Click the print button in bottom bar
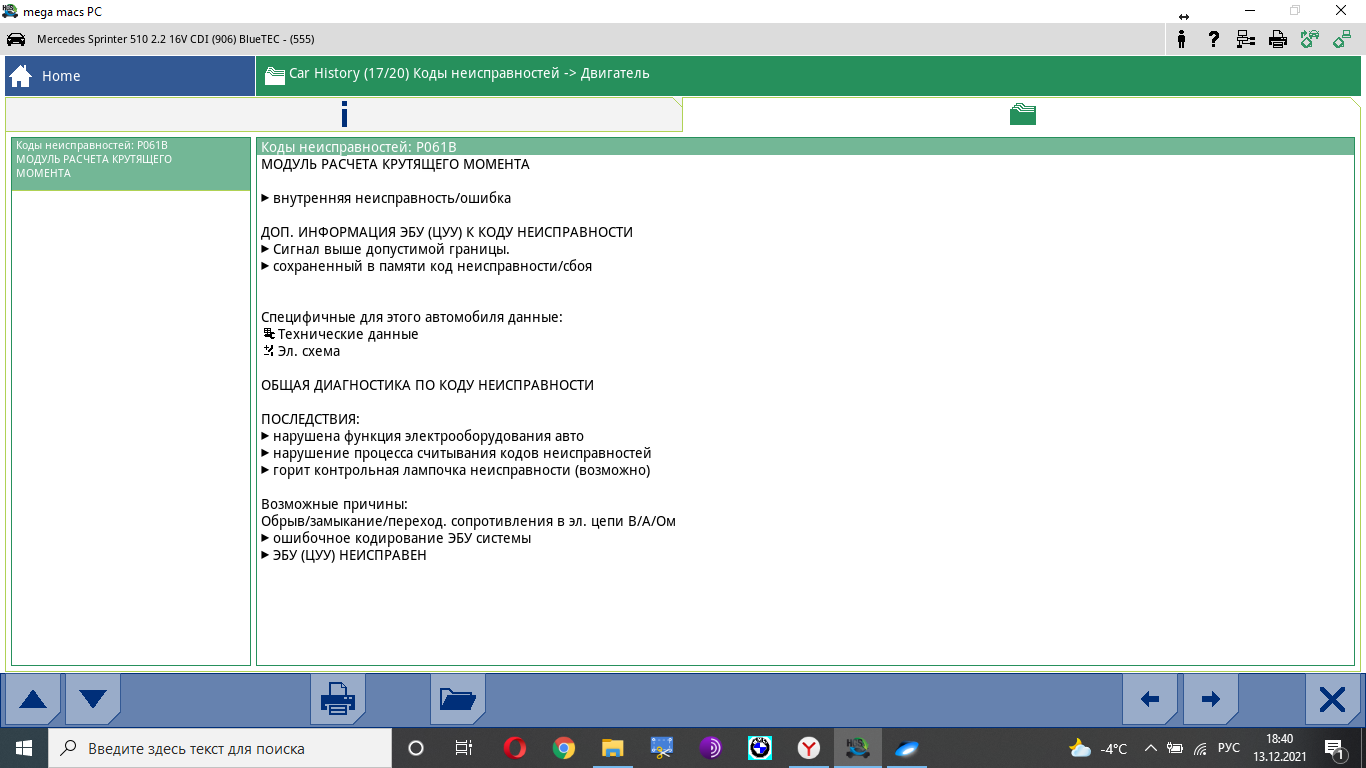The image size is (1366, 768). (x=338, y=699)
